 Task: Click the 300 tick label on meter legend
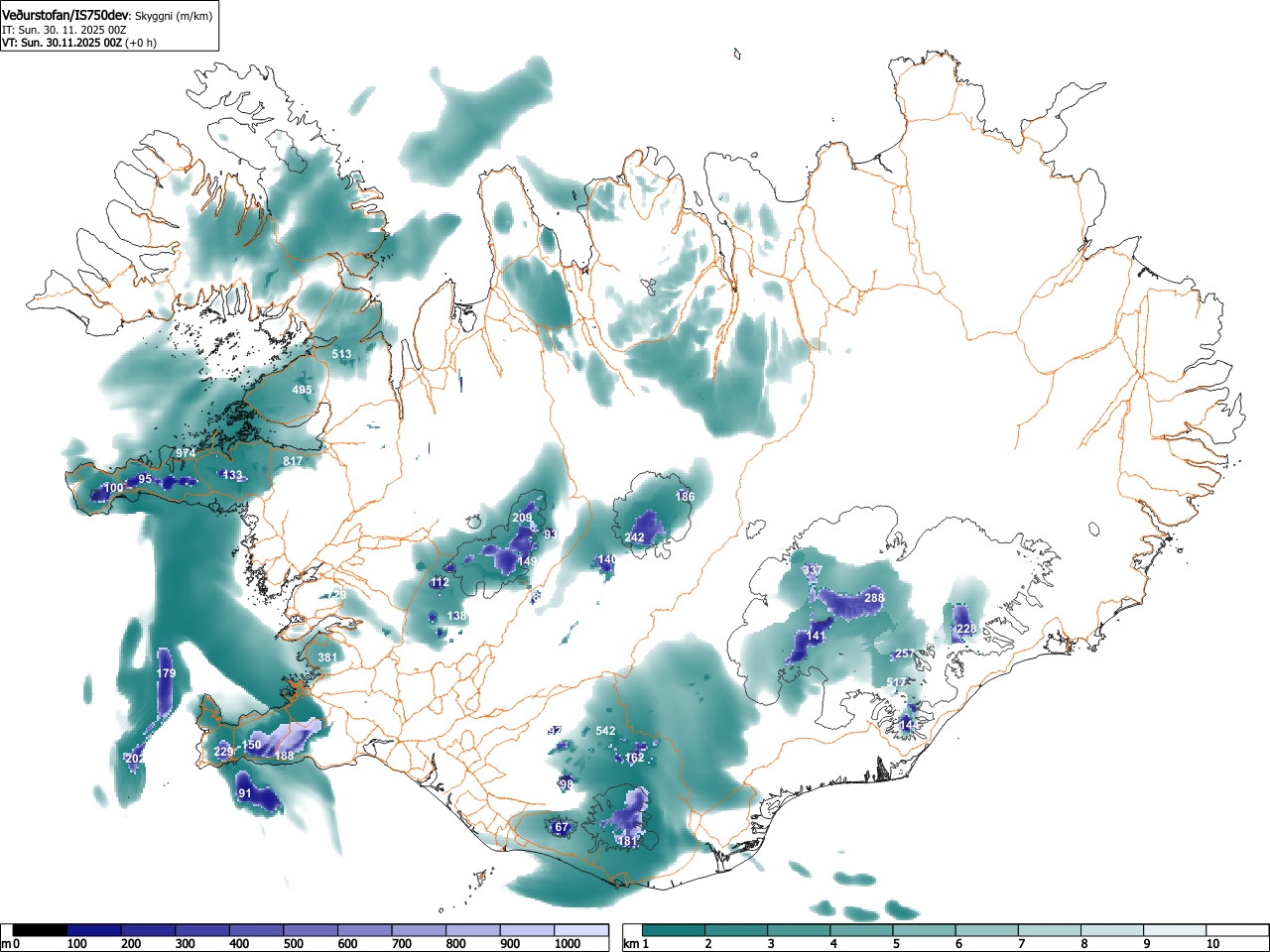tap(185, 944)
